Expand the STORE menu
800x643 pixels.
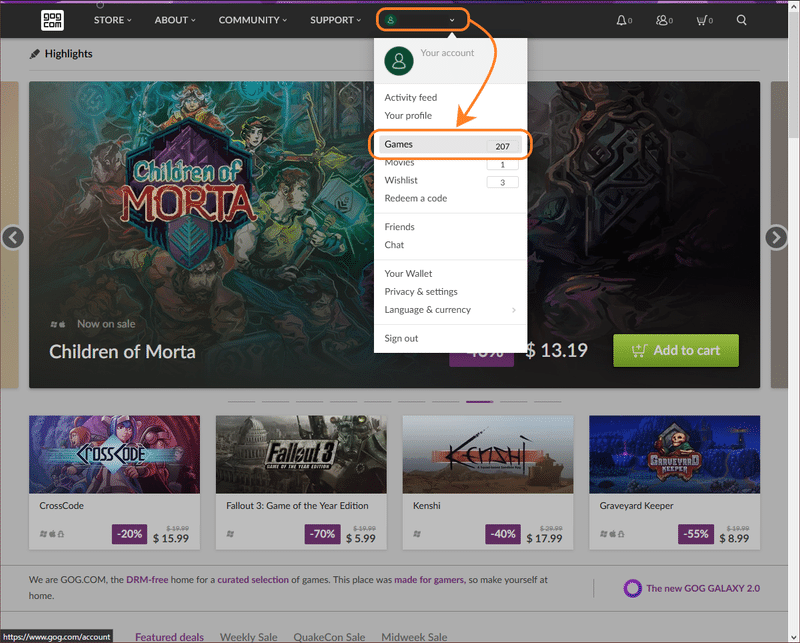112,20
